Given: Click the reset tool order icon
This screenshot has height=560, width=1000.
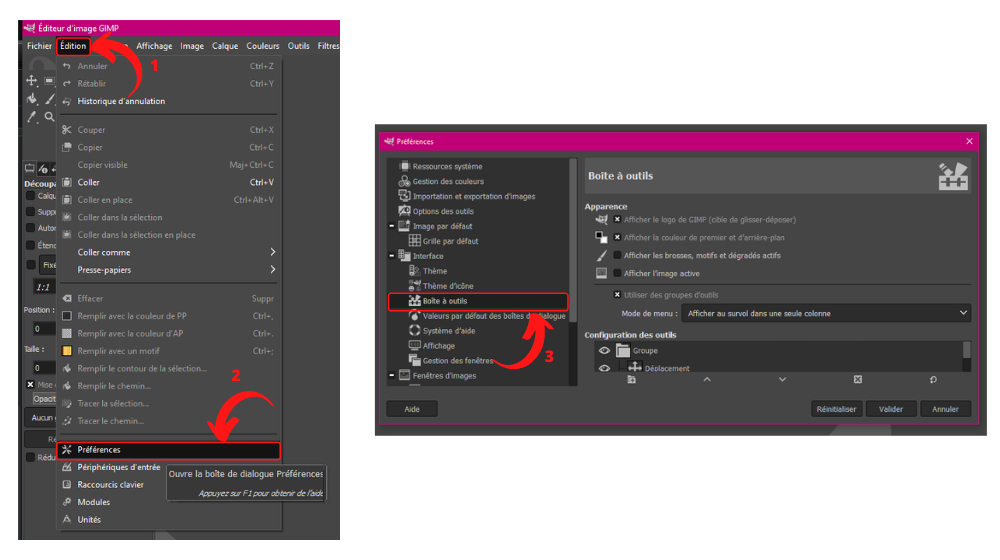Looking at the screenshot, I should point(933,379).
